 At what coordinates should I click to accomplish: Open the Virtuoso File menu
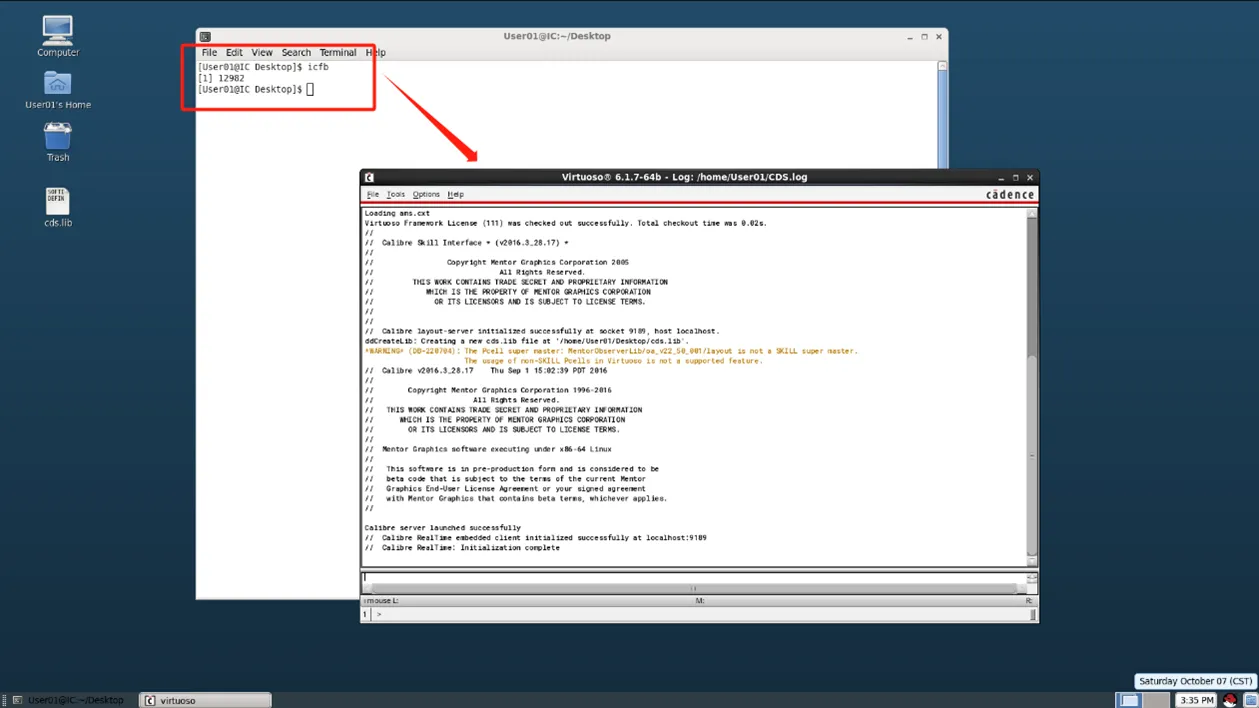click(x=372, y=195)
